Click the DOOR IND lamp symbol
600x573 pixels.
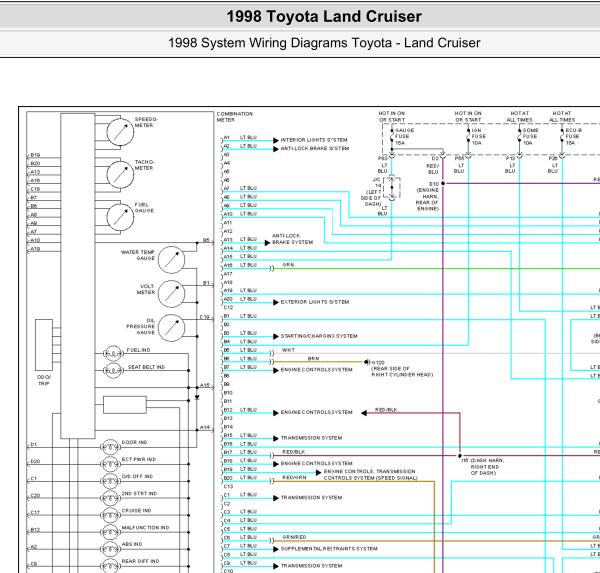(110, 447)
